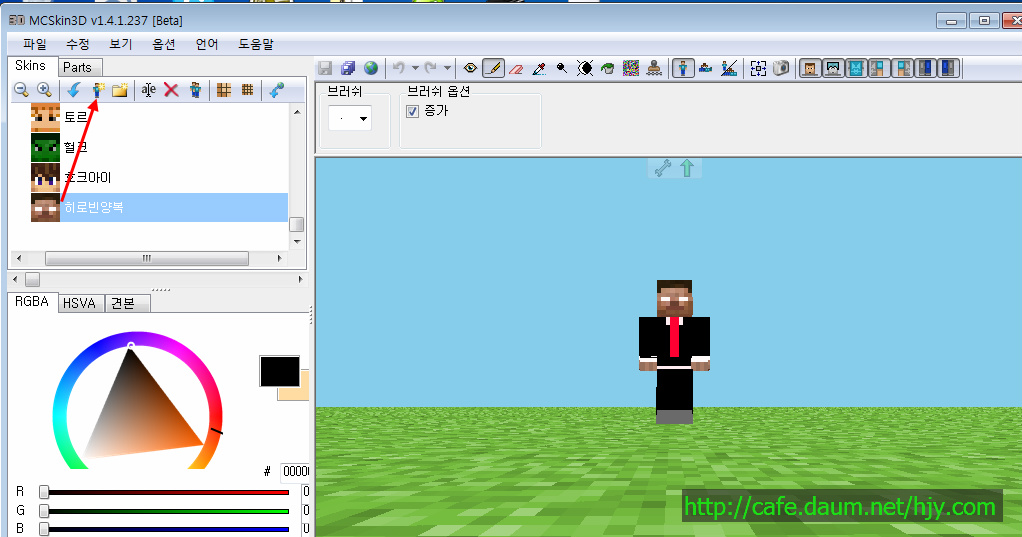The width and height of the screenshot is (1022, 537).
Task: Toggle right arm visibility
Action: coord(903,68)
